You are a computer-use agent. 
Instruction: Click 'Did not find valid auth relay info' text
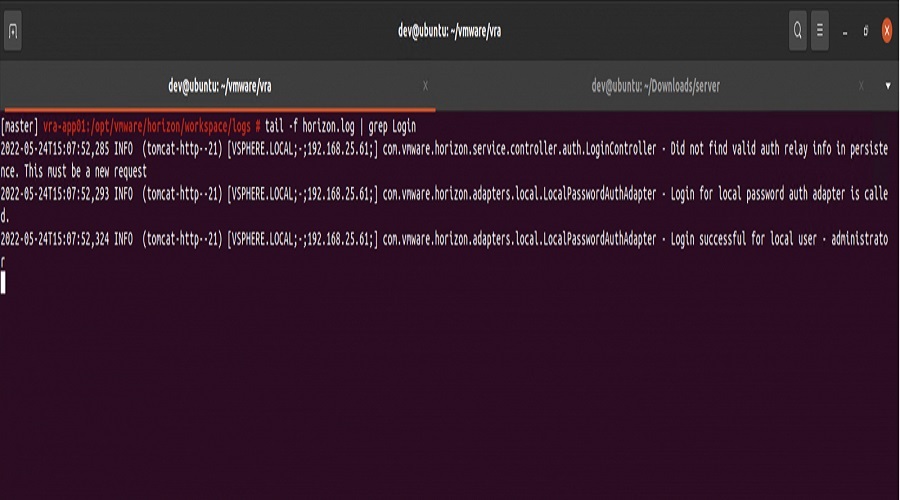[751, 149]
